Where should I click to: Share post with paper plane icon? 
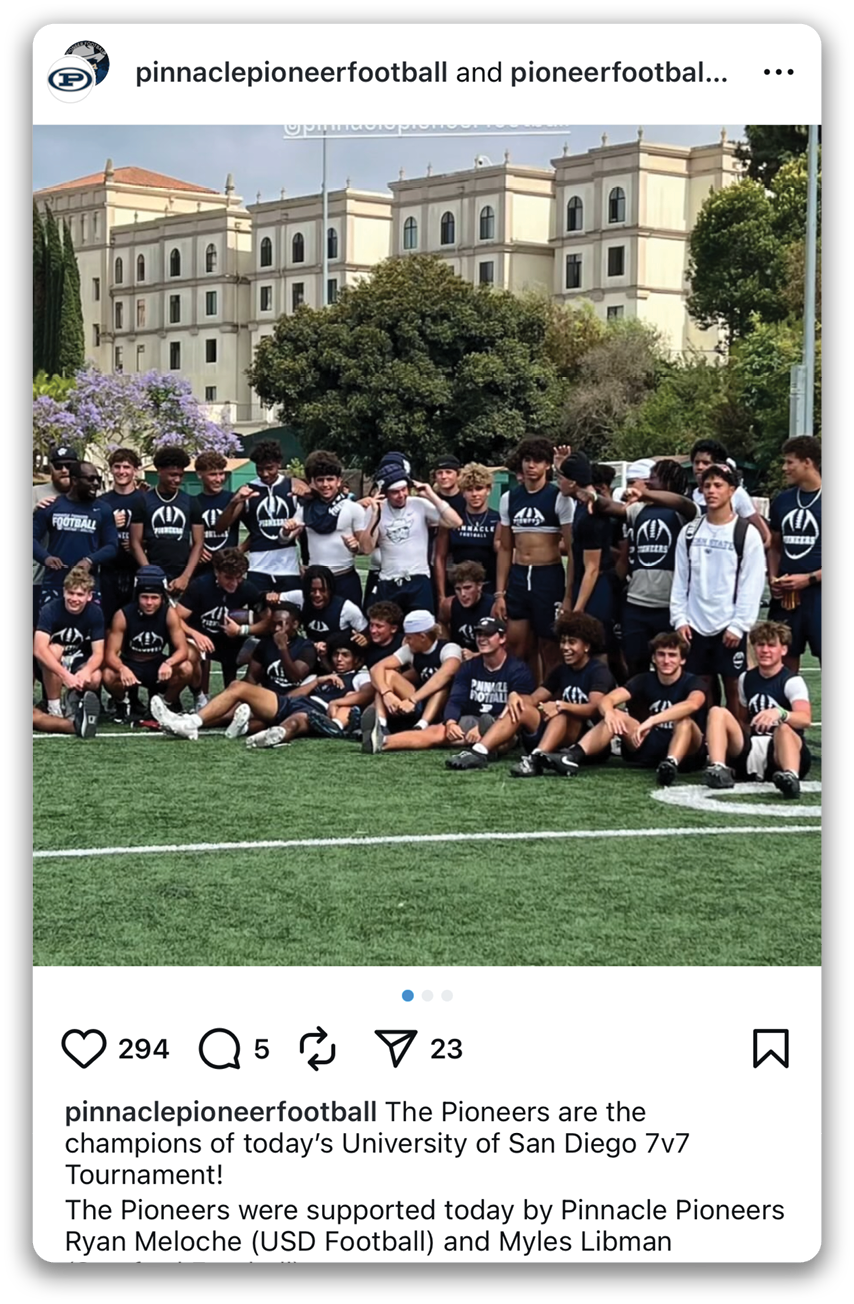tap(395, 1048)
